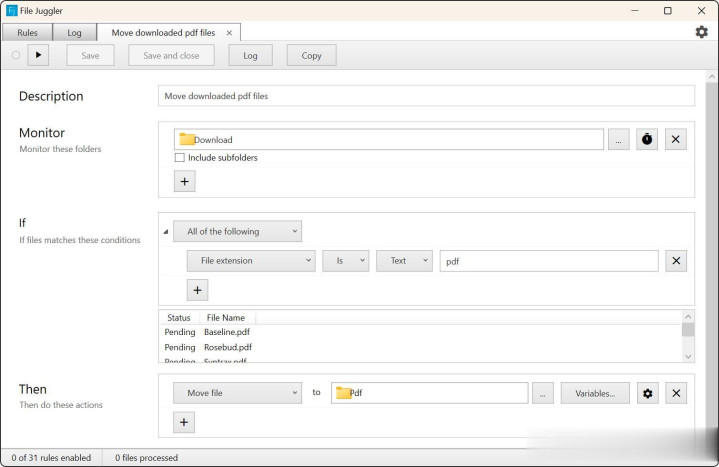Image resolution: width=719 pixels, height=467 pixels.
Task: Click the Pdf destination folder field
Action: pyautogui.click(x=430, y=393)
